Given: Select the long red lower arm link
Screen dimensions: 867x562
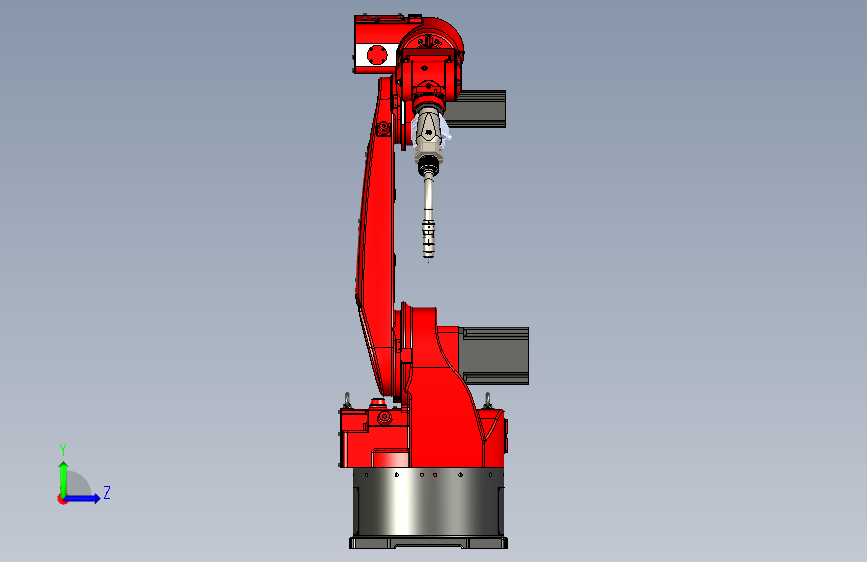Looking at the screenshot, I should (377, 238).
